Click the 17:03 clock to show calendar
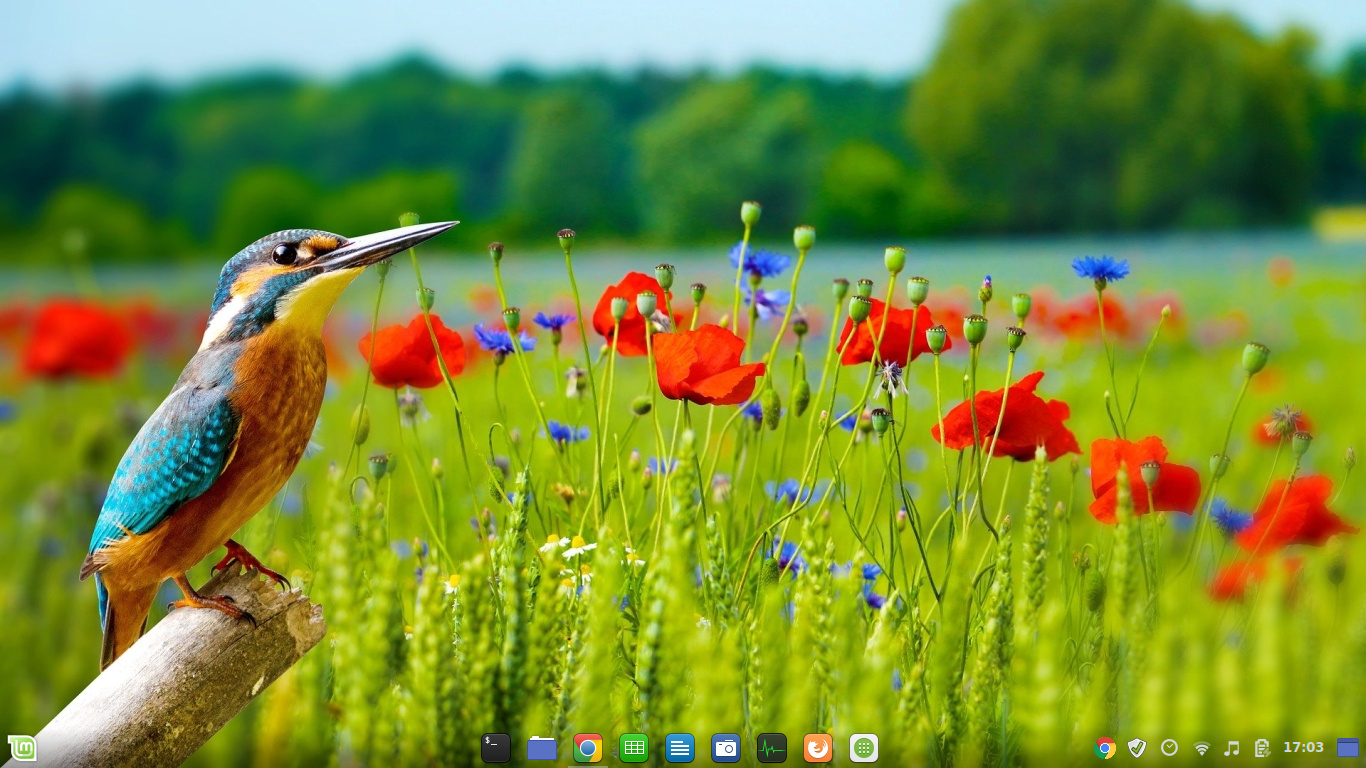The image size is (1366, 768). [1303, 748]
